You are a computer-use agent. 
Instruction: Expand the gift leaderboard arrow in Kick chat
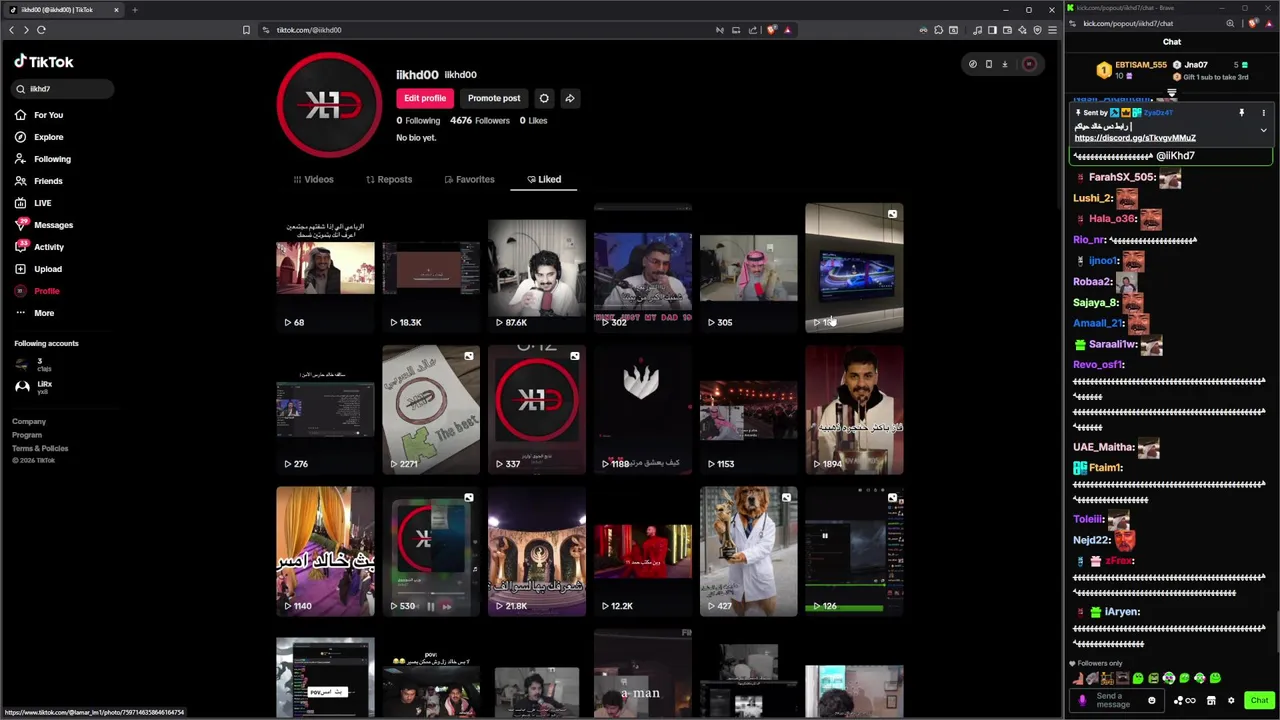click(1171, 93)
